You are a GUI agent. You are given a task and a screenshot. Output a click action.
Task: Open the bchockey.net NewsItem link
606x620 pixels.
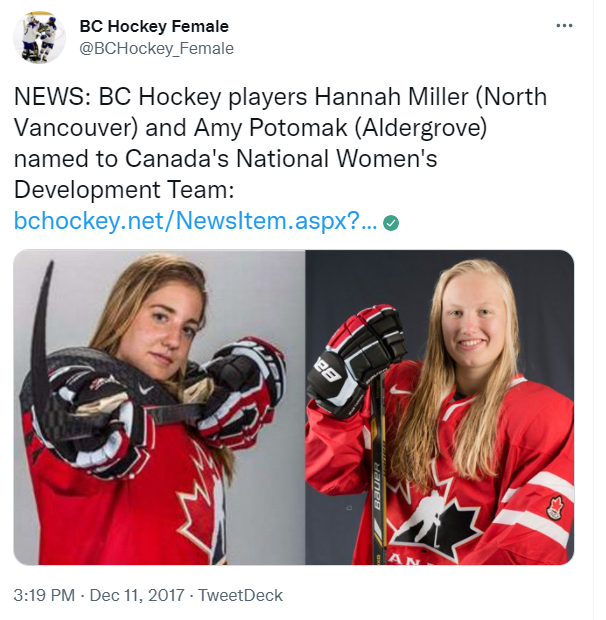(x=195, y=220)
